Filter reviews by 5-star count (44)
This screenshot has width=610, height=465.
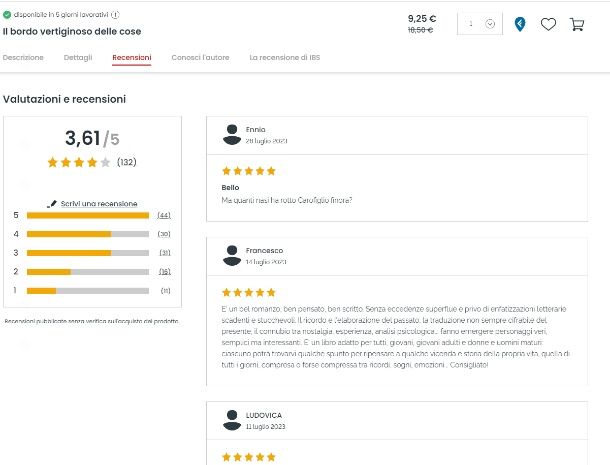[x=164, y=215]
